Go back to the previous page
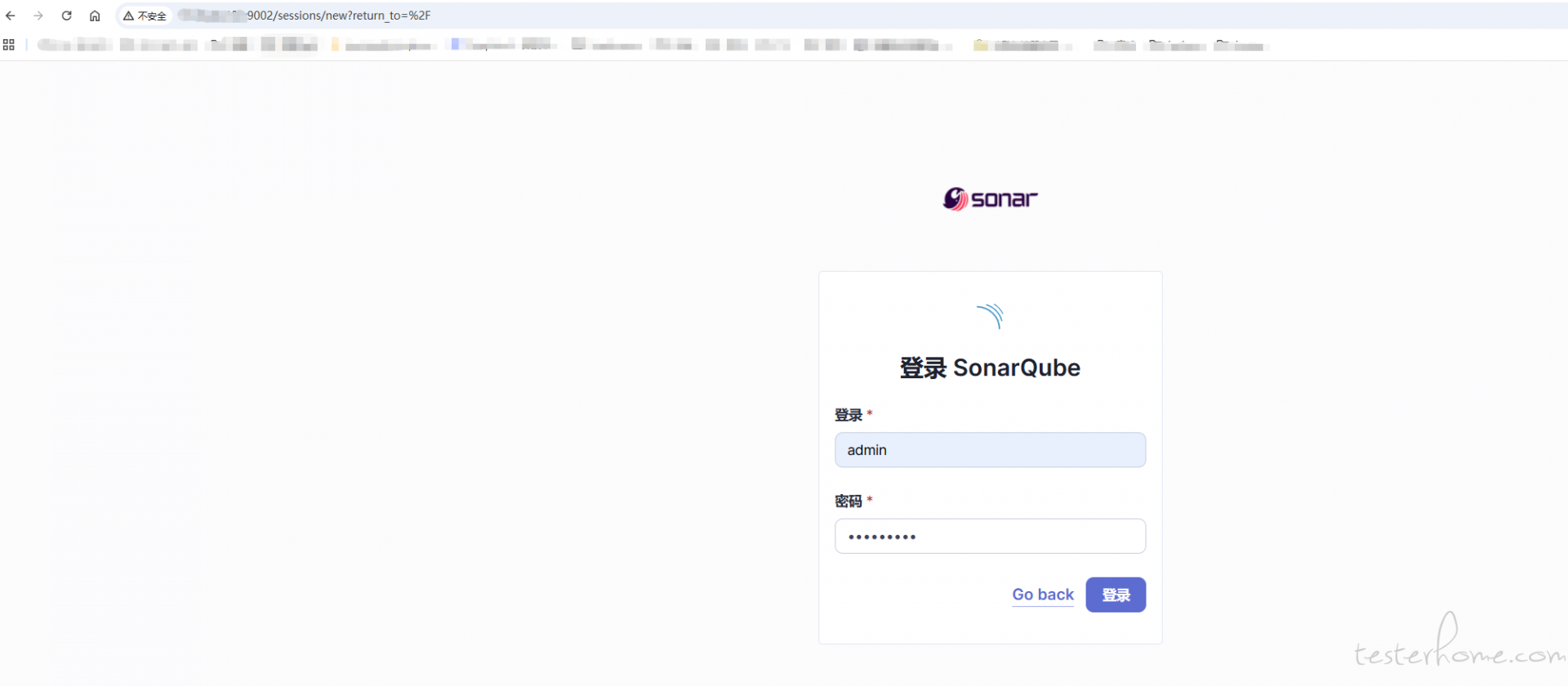Image resolution: width=1568 pixels, height=686 pixels. 11,16
